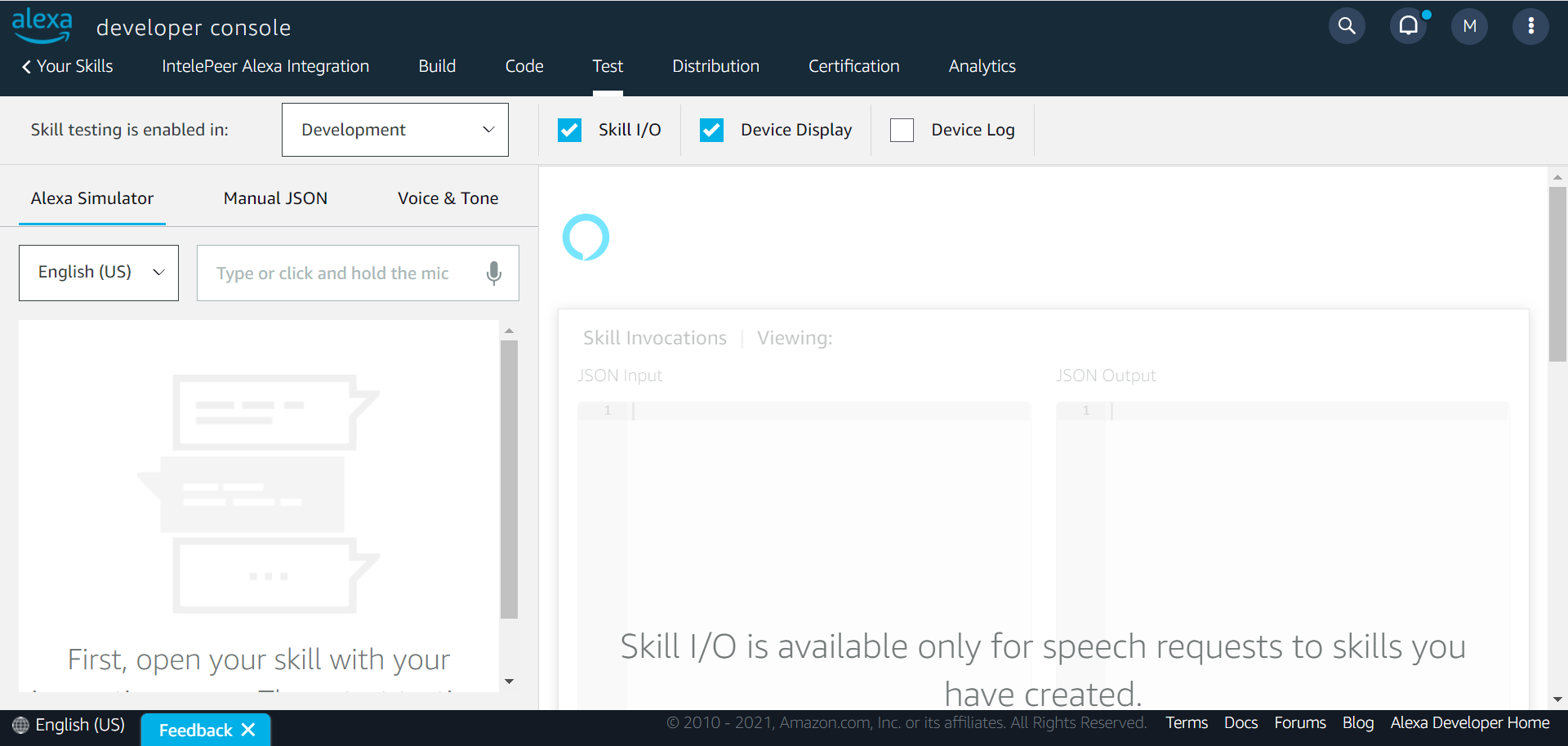Select the Alexa Simulator tab
Image resolution: width=1568 pixels, height=746 pixels.
pyautogui.click(x=92, y=198)
